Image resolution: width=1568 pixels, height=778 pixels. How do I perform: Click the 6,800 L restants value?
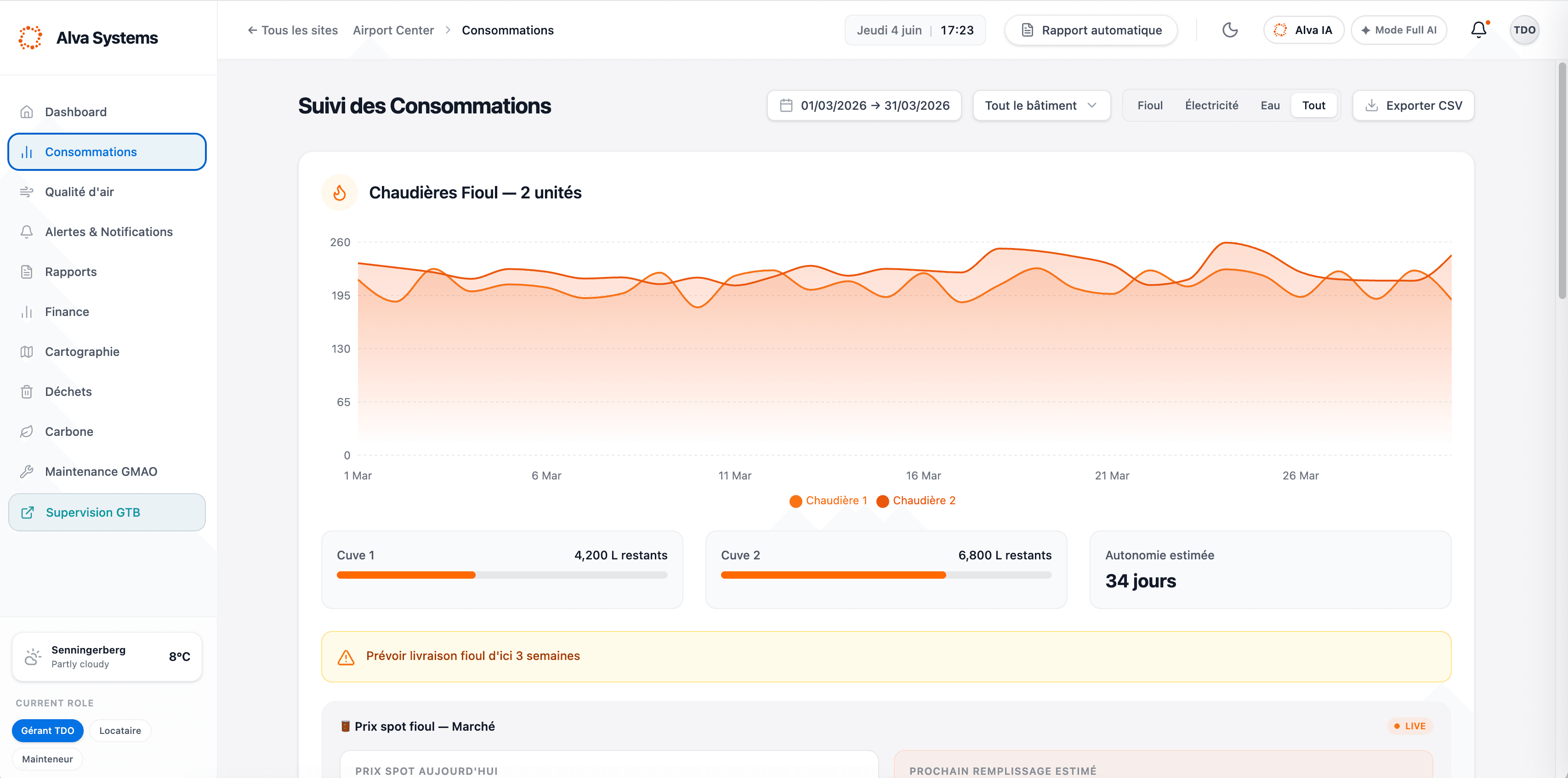pyautogui.click(x=1005, y=555)
